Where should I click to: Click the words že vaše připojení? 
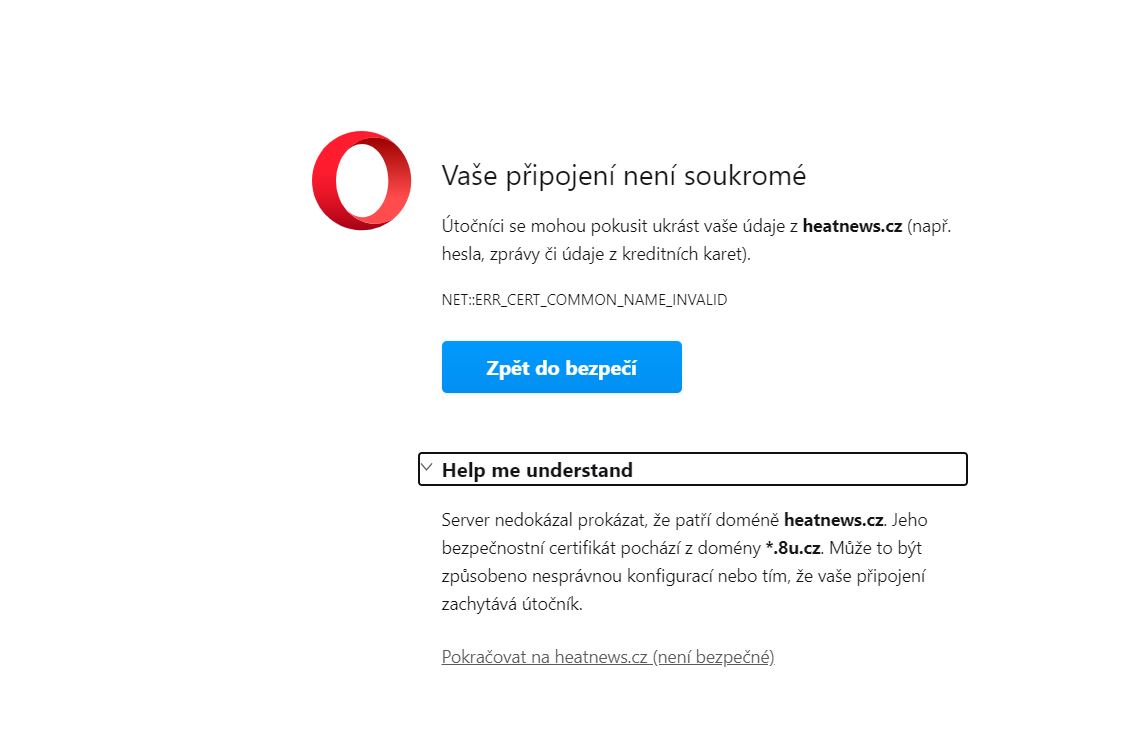tap(861, 576)
